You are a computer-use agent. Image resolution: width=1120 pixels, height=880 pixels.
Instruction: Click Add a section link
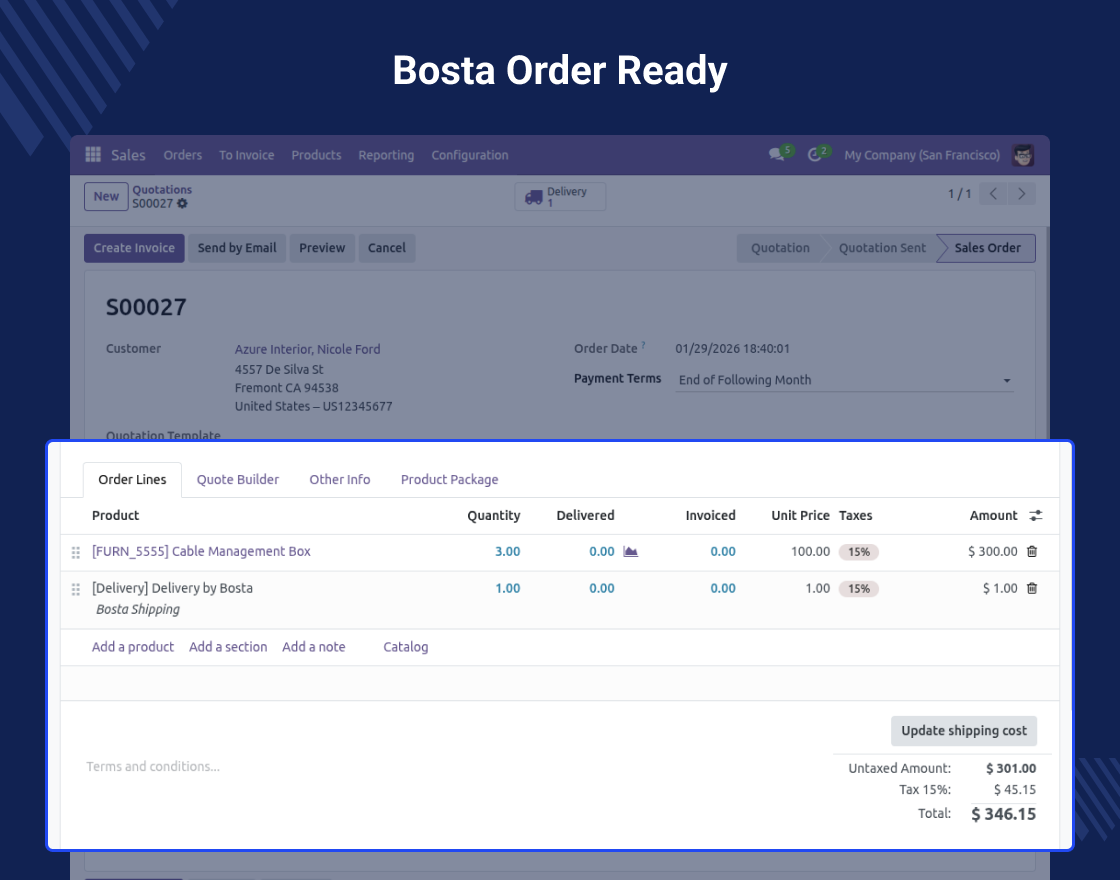point(228,646)
